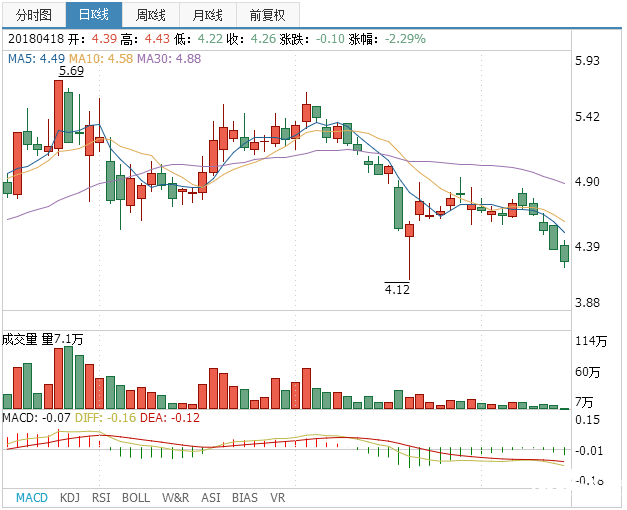Click the 4.12 low price label

tap(397, 289)
